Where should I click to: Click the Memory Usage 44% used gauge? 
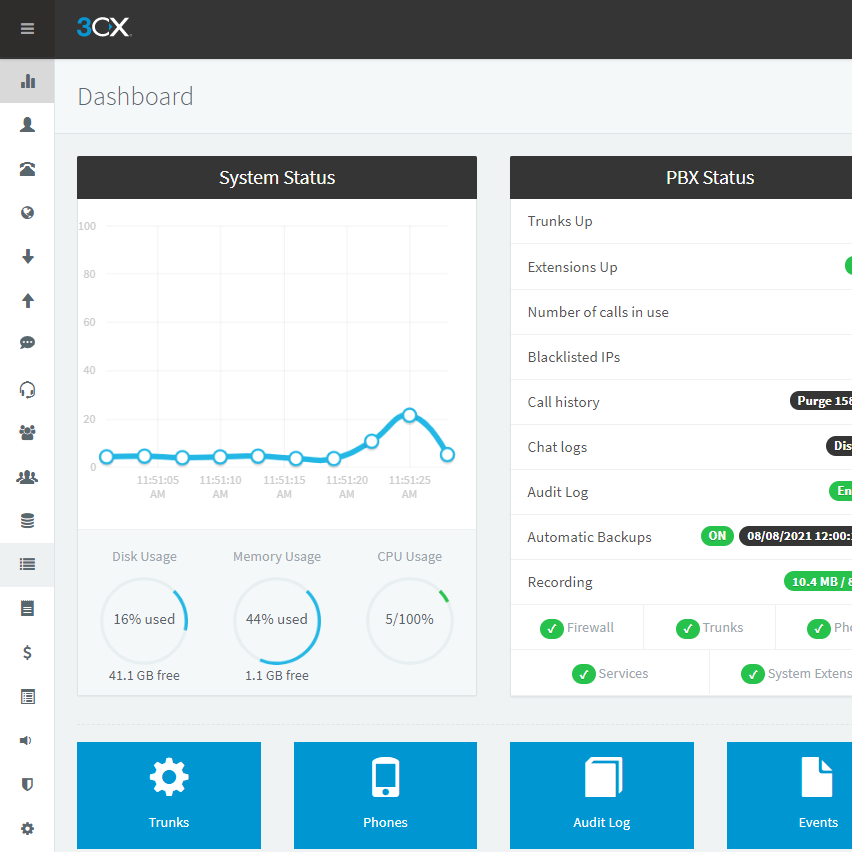pyautogui.click(x=277, y=621)
